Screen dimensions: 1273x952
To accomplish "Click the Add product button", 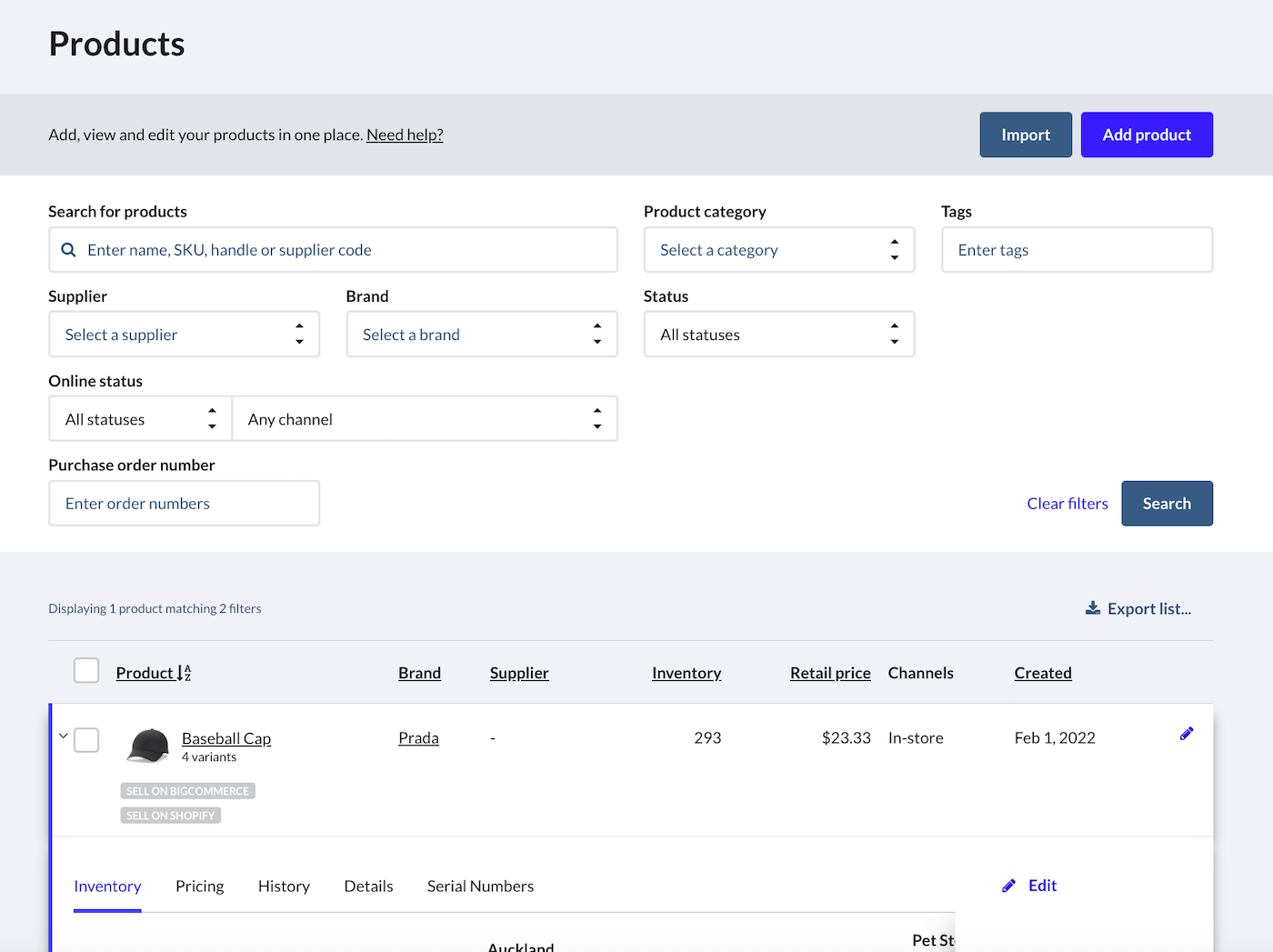I will 1146,135.
